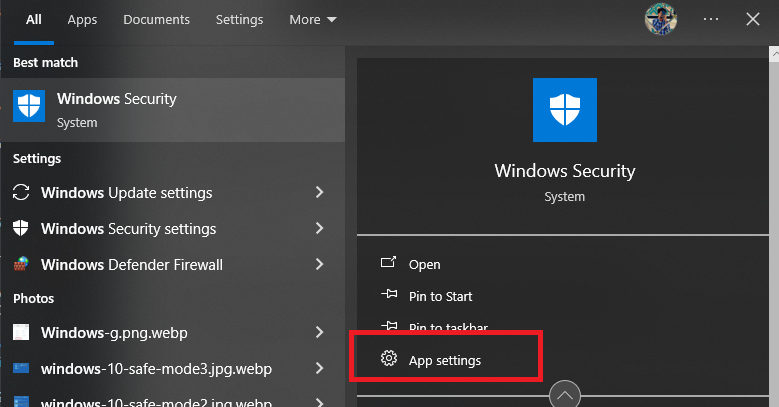Expand Windows Defender Firewall arrow

click(319, 265)
